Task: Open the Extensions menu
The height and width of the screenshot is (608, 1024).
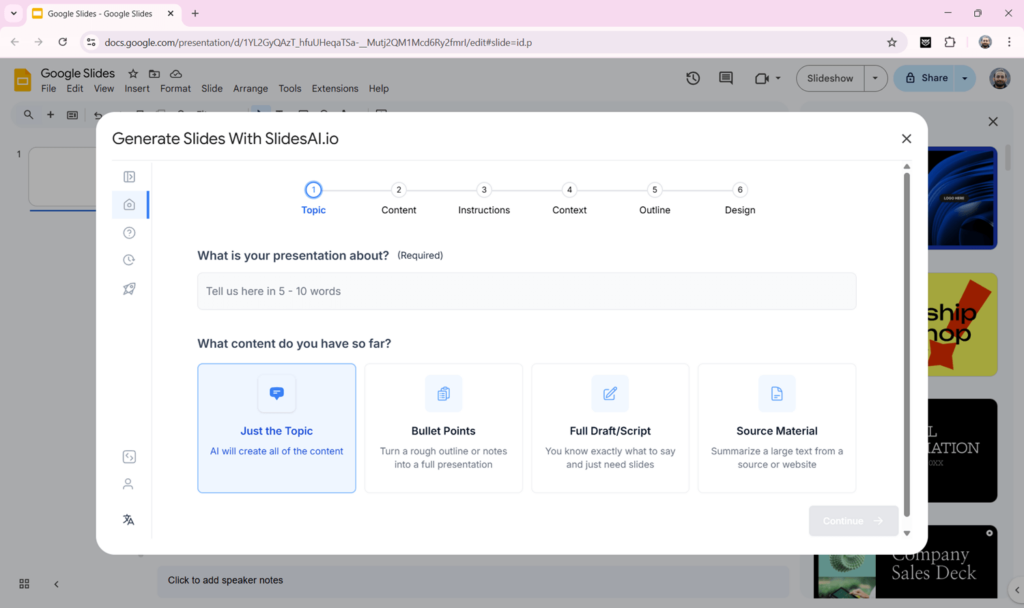Action: pyautogui.click(x=334, y=88)
